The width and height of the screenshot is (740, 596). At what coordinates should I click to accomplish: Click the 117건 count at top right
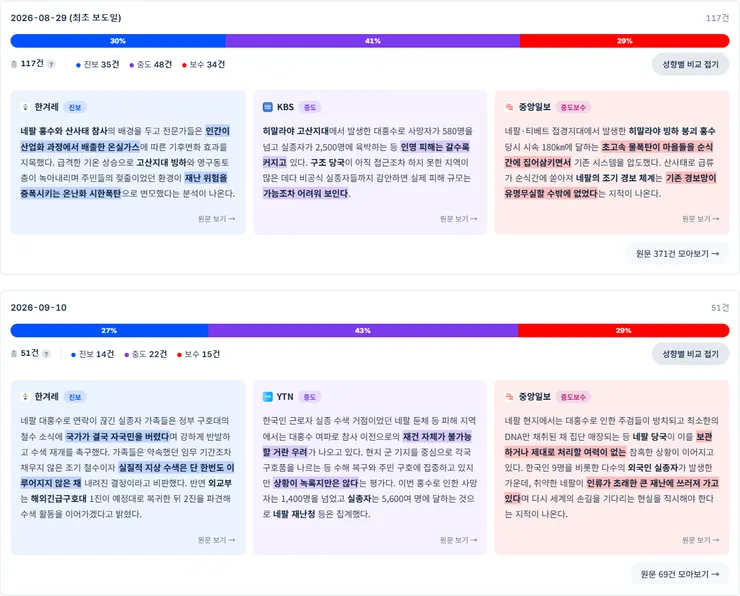tap(717, 18)
